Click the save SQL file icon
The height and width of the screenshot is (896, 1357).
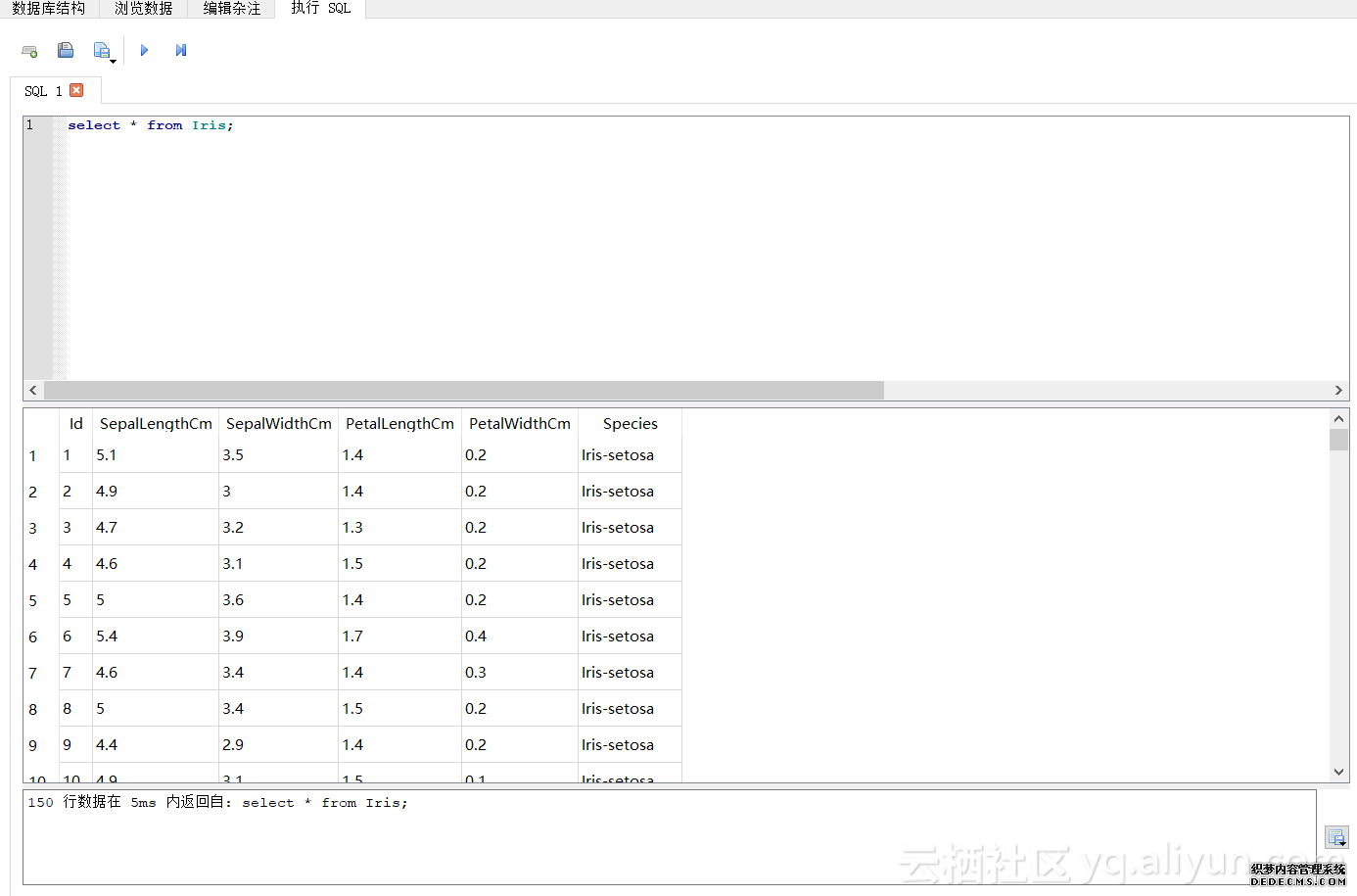click(102, 51)
